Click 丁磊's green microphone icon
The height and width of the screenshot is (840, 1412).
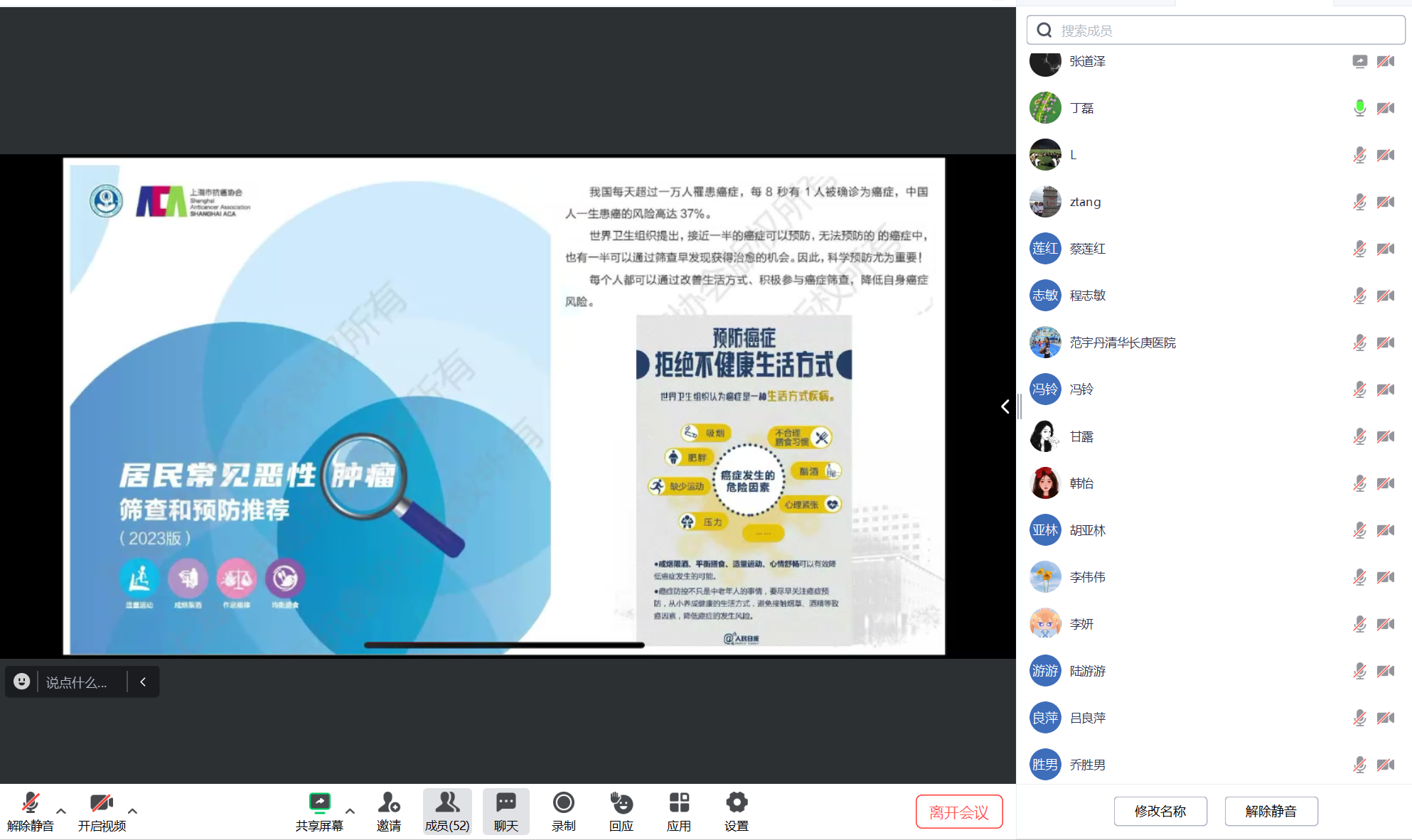tap(1359, 108)
